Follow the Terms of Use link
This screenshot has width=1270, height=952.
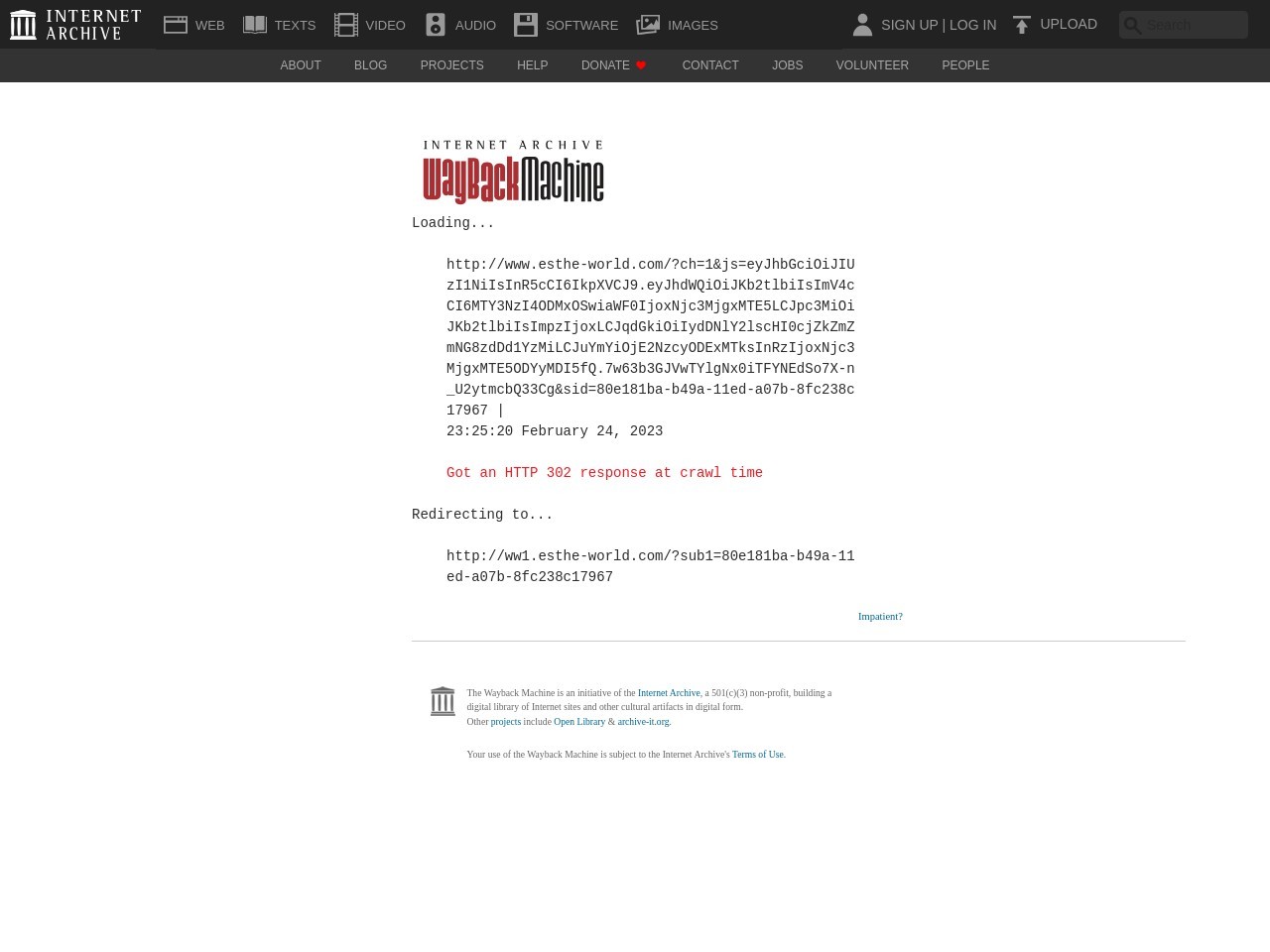(757, 755)
